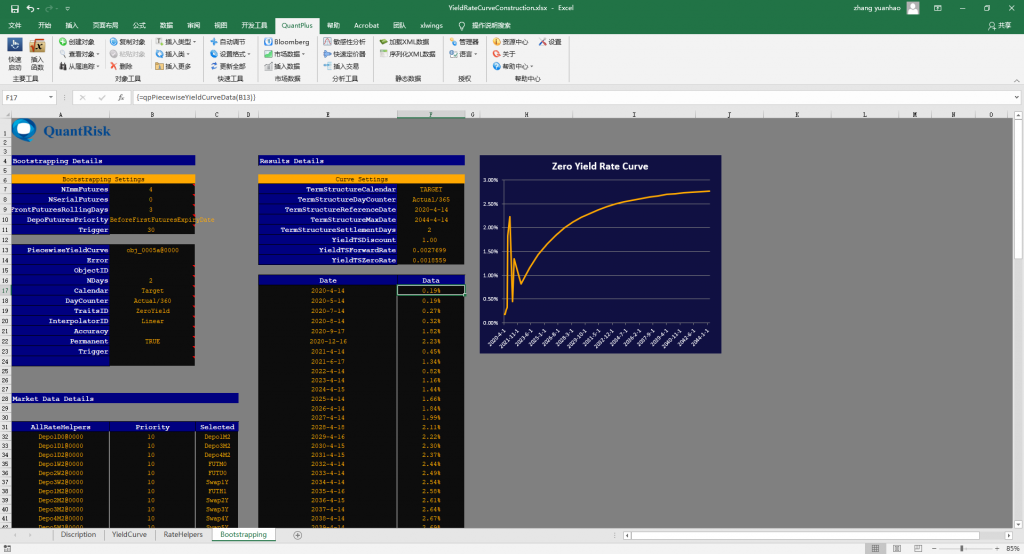
Task: Switch to 公式 Formulas ribbon tab
Action: point(139,25)
